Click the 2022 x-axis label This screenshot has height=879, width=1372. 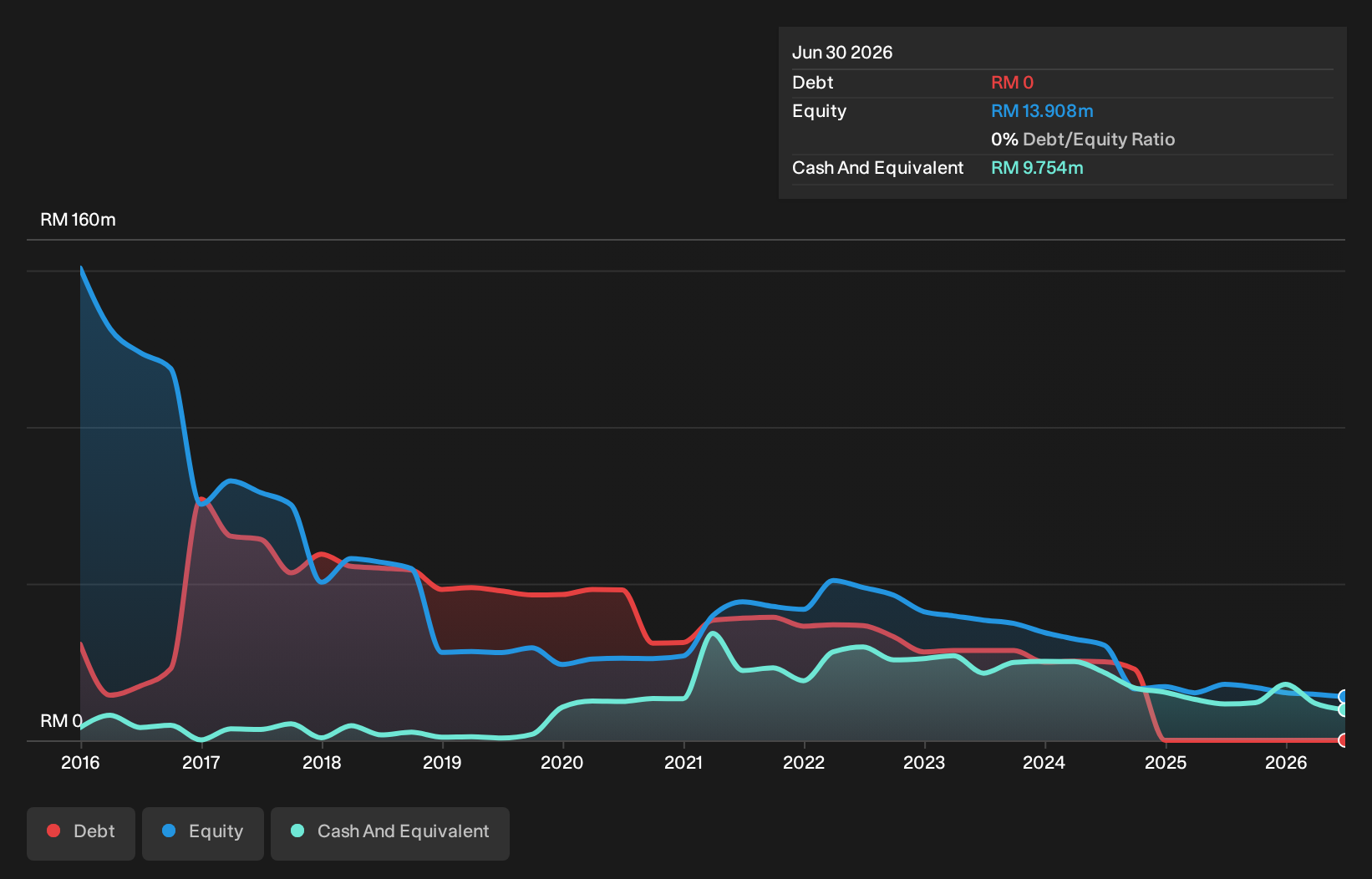(804, 762)
